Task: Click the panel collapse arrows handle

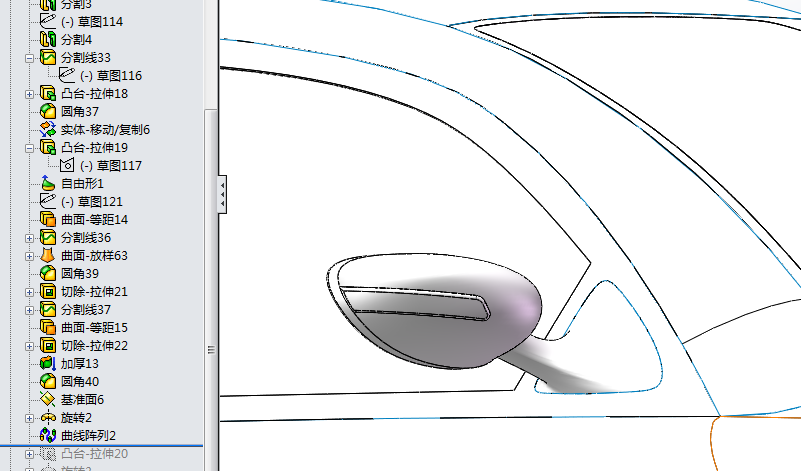Action: (x=222, y=194)
